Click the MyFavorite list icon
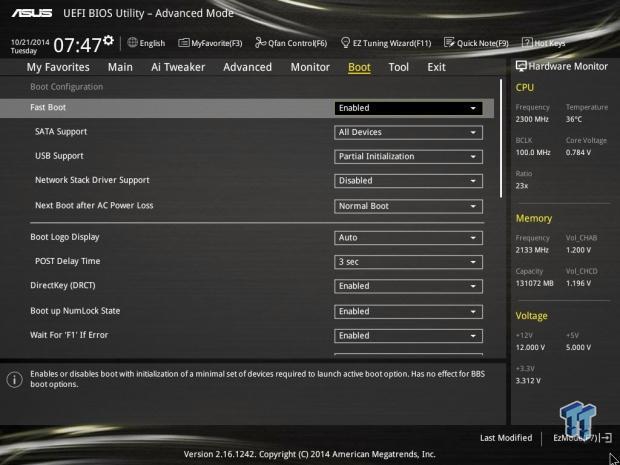 (x=183, y=43)
